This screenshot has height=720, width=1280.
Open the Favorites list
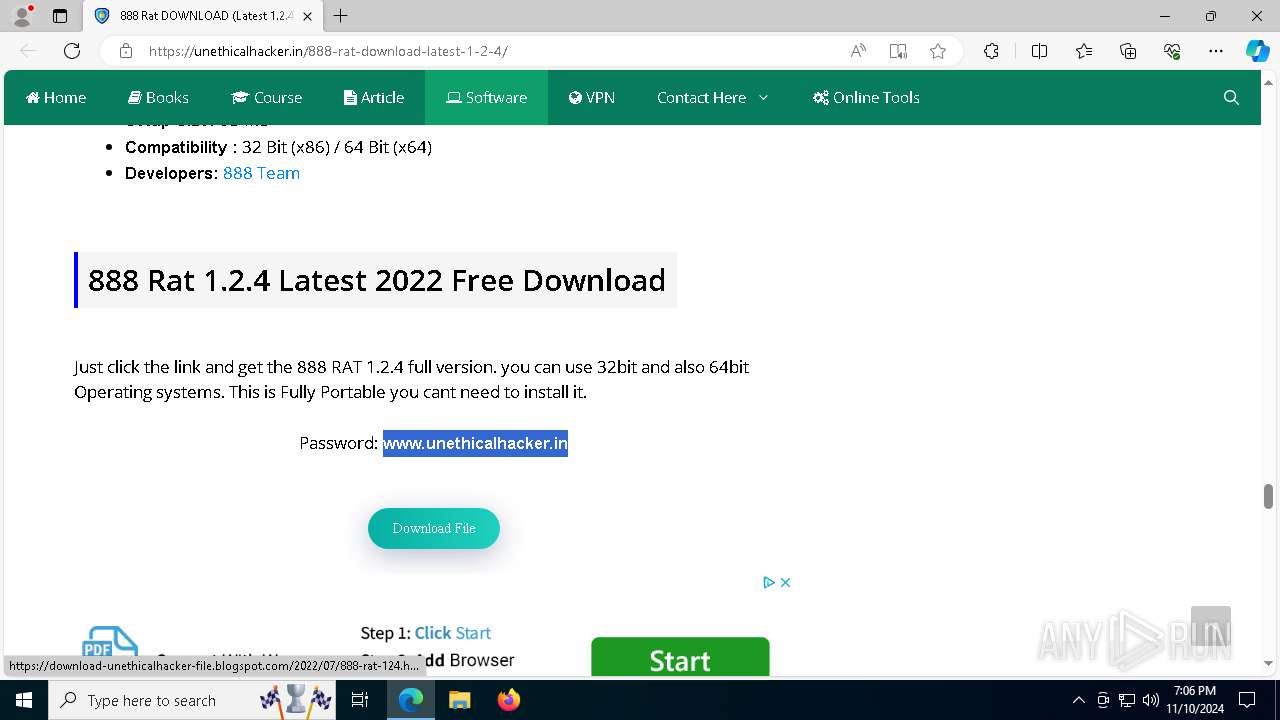1084,51
